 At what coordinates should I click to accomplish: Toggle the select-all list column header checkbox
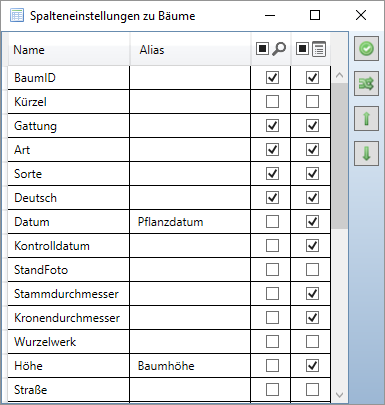click(302, 49)
